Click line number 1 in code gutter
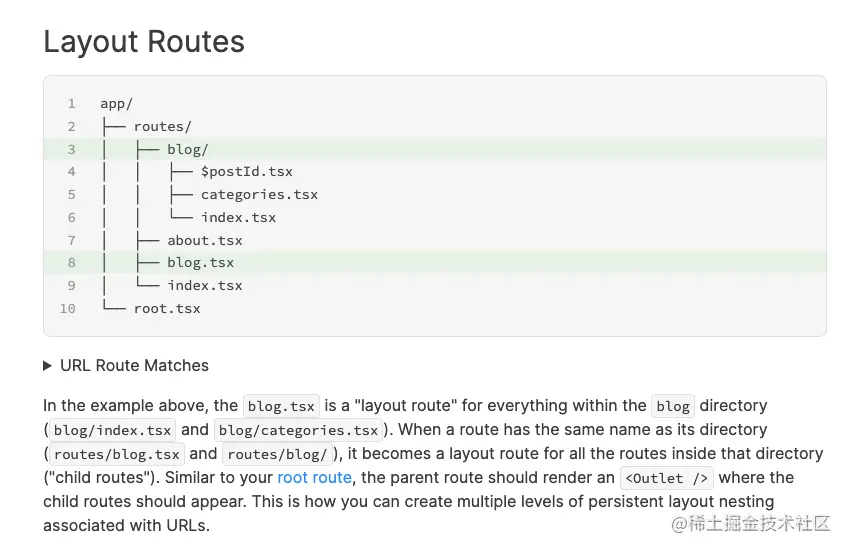Screen dimensions: 848x551 (72, 104)
